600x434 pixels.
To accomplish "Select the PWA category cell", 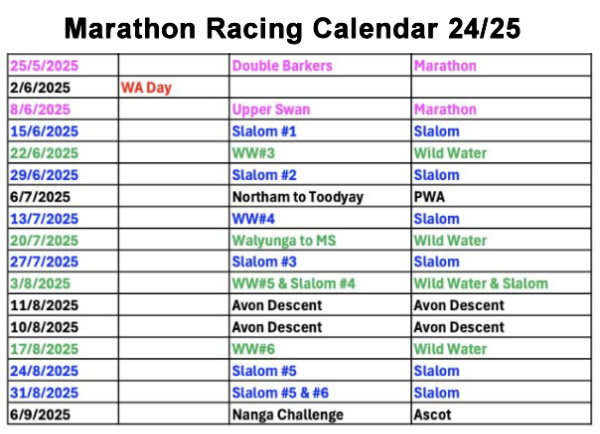I will coord(429,197).
